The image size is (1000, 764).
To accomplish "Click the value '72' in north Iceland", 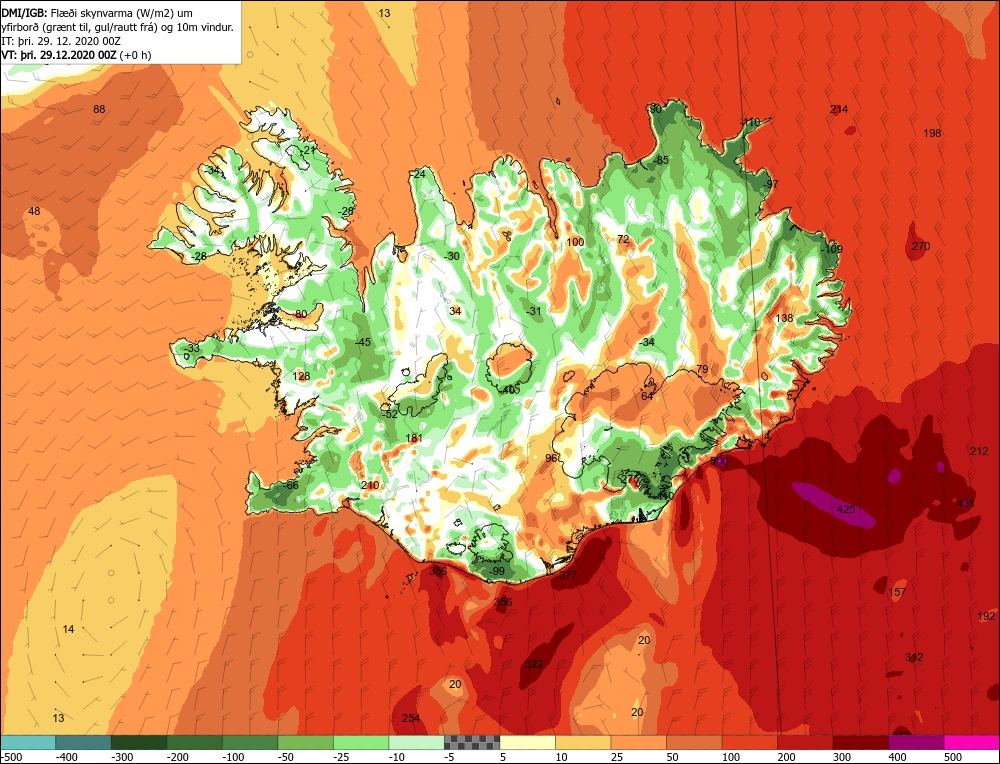I will [x=623, y=240].
